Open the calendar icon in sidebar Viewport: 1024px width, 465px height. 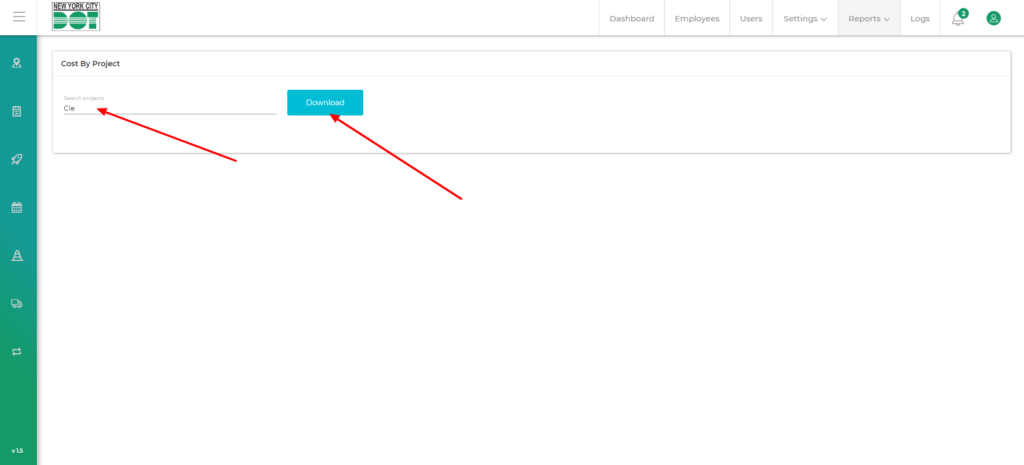click(x=17, y=208)
